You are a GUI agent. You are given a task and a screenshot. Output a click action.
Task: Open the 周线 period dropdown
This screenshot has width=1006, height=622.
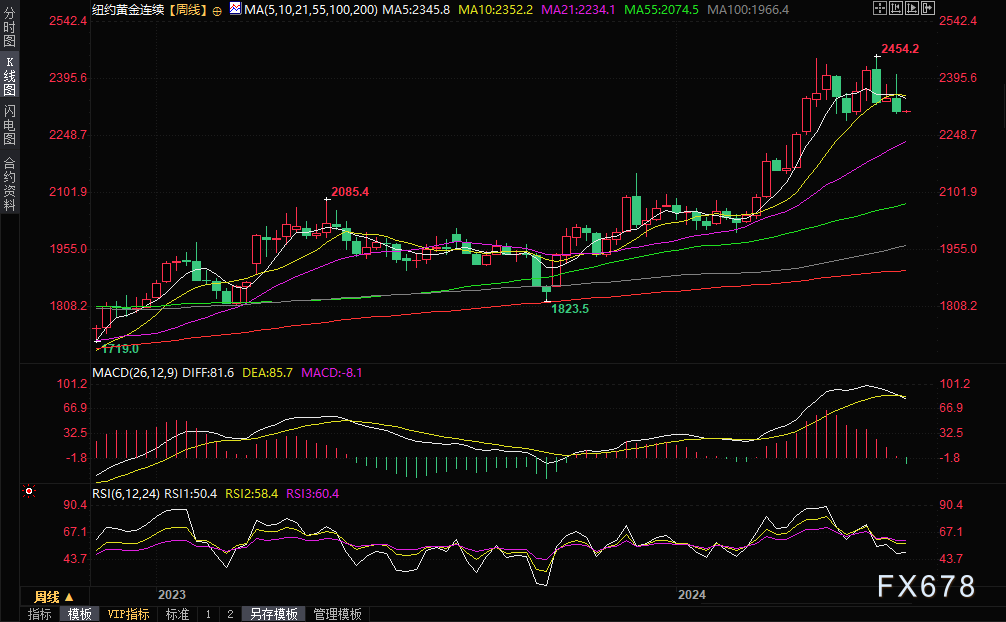54,595
